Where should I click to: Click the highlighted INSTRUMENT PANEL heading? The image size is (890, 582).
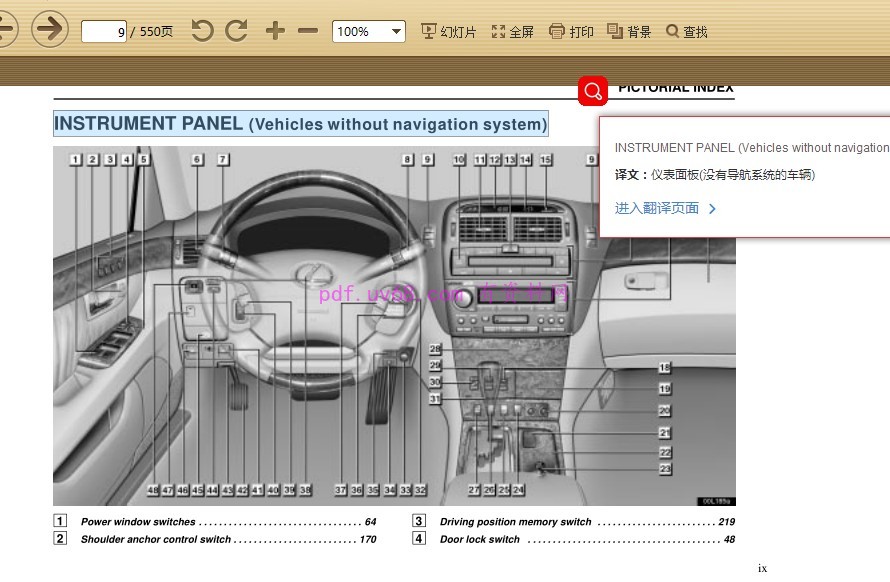click(300, 124)
